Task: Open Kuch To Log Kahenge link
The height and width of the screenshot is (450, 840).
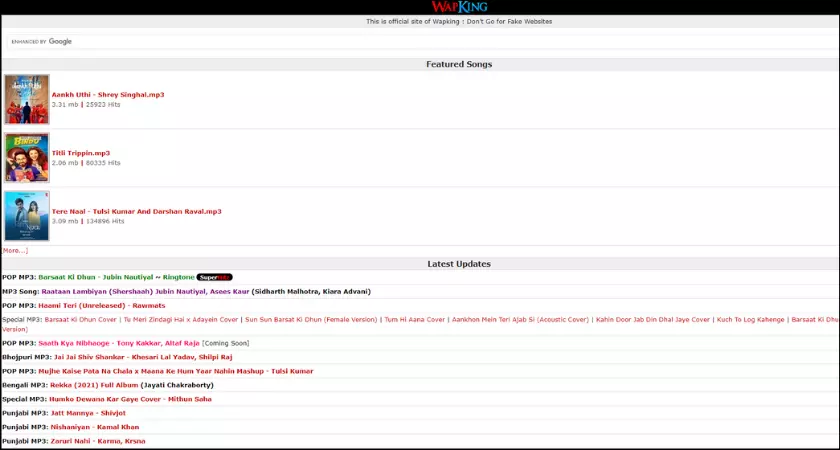Action: 751,320
